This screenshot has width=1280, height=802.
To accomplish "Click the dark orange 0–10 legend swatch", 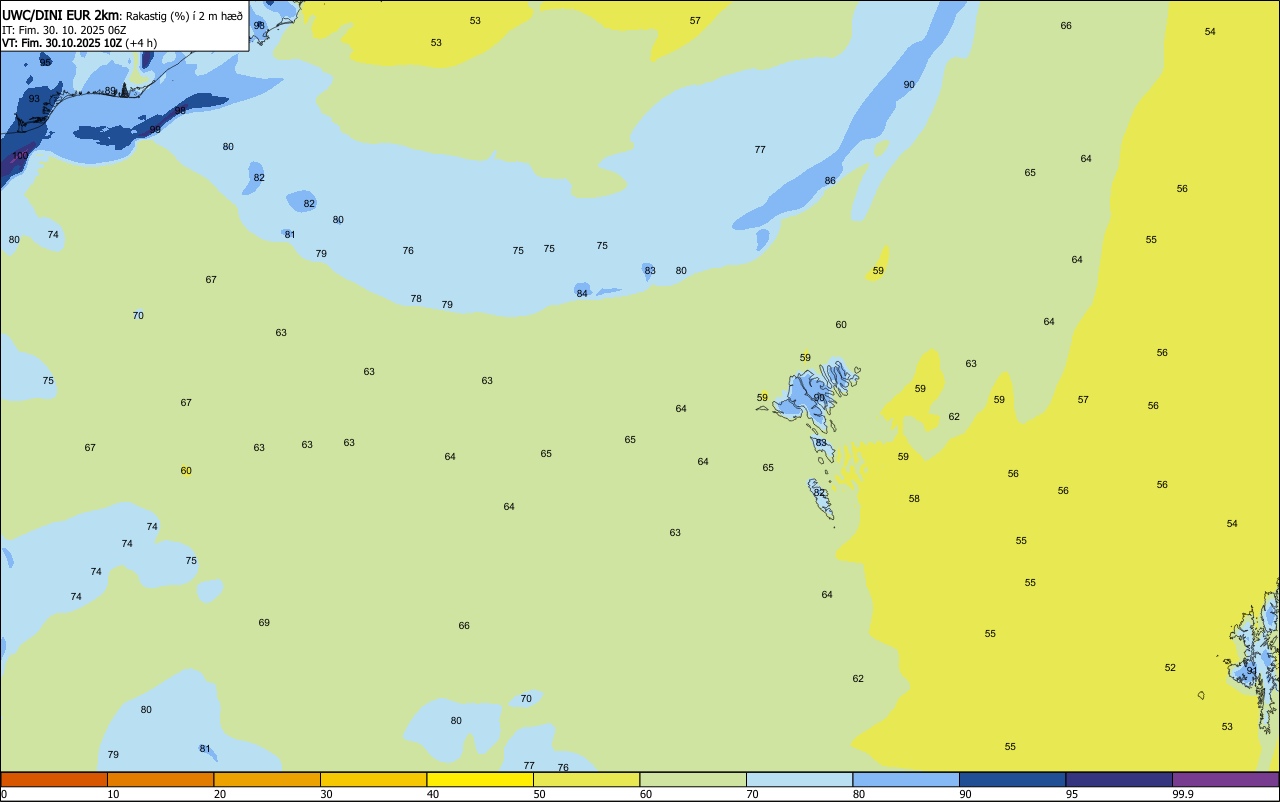I will click(x=54, y=779).
